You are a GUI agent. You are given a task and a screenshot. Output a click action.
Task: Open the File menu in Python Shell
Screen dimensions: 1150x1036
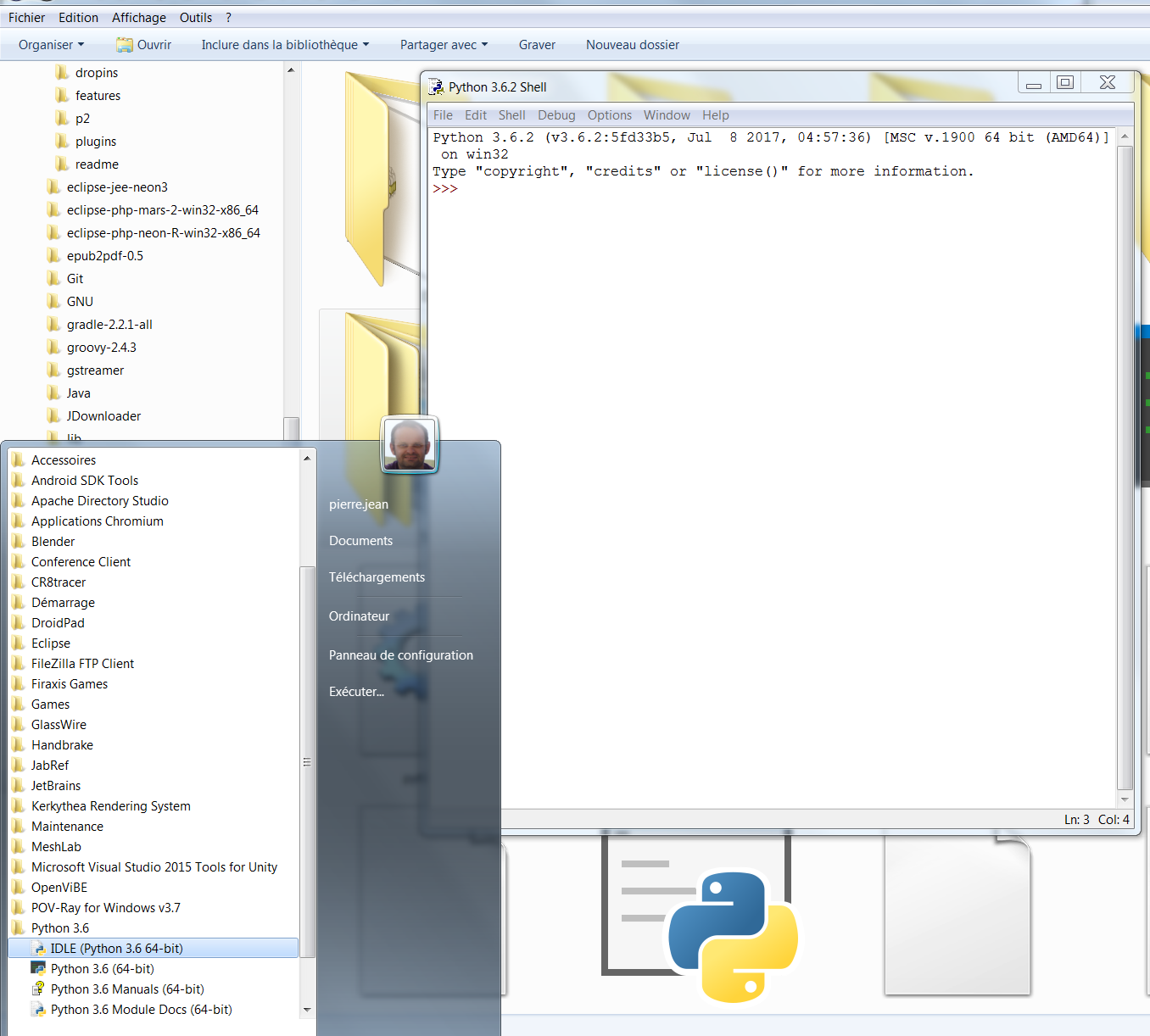pos(443,115)
